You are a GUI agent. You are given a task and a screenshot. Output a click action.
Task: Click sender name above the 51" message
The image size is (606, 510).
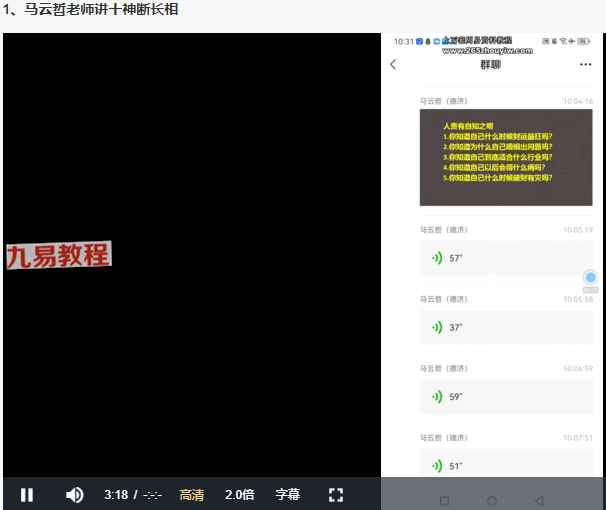tap(444, 438)
